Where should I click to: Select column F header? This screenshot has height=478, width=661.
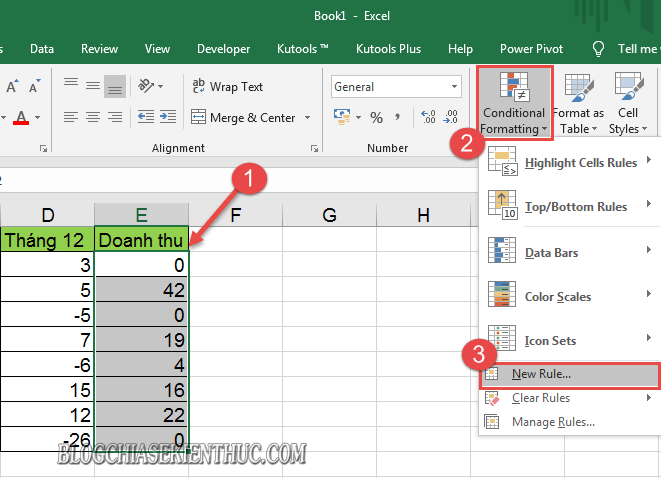point(235,215)
